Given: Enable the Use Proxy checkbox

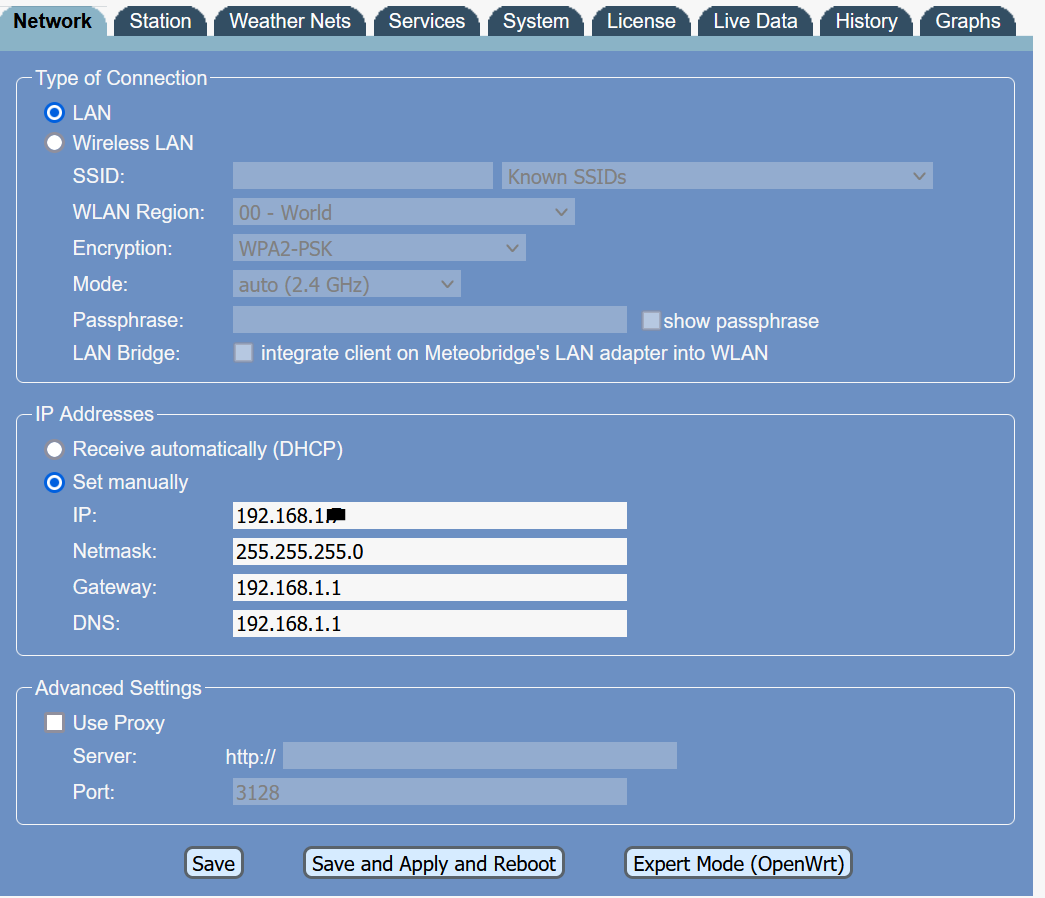Looking at the screenshot, I should click(x=54, y=723).
